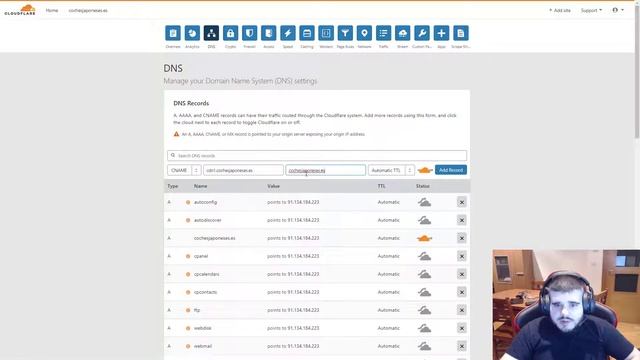Delete the cpcalendars record
This screenshot has width=640, height=360.
coord(462,274)
